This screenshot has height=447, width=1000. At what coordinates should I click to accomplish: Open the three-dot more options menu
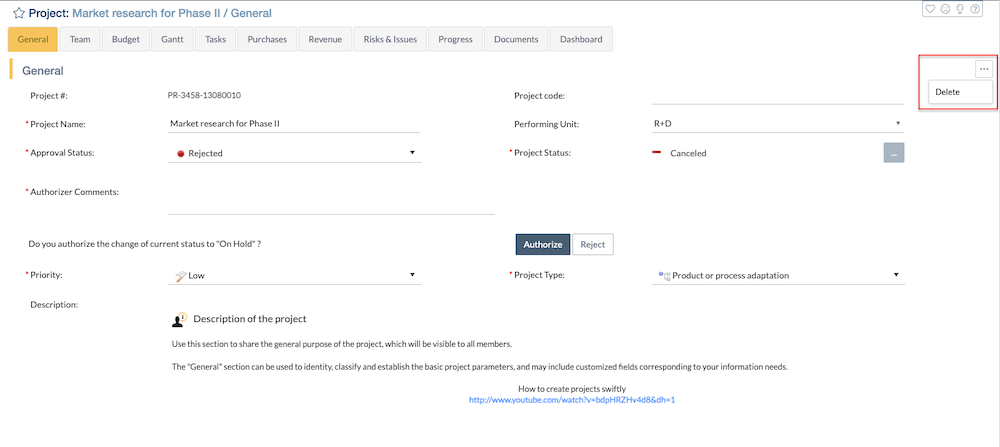click(984, 69)
